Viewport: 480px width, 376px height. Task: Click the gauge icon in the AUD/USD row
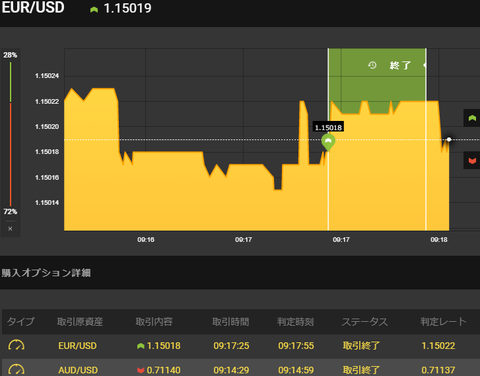tap(16, 369)
